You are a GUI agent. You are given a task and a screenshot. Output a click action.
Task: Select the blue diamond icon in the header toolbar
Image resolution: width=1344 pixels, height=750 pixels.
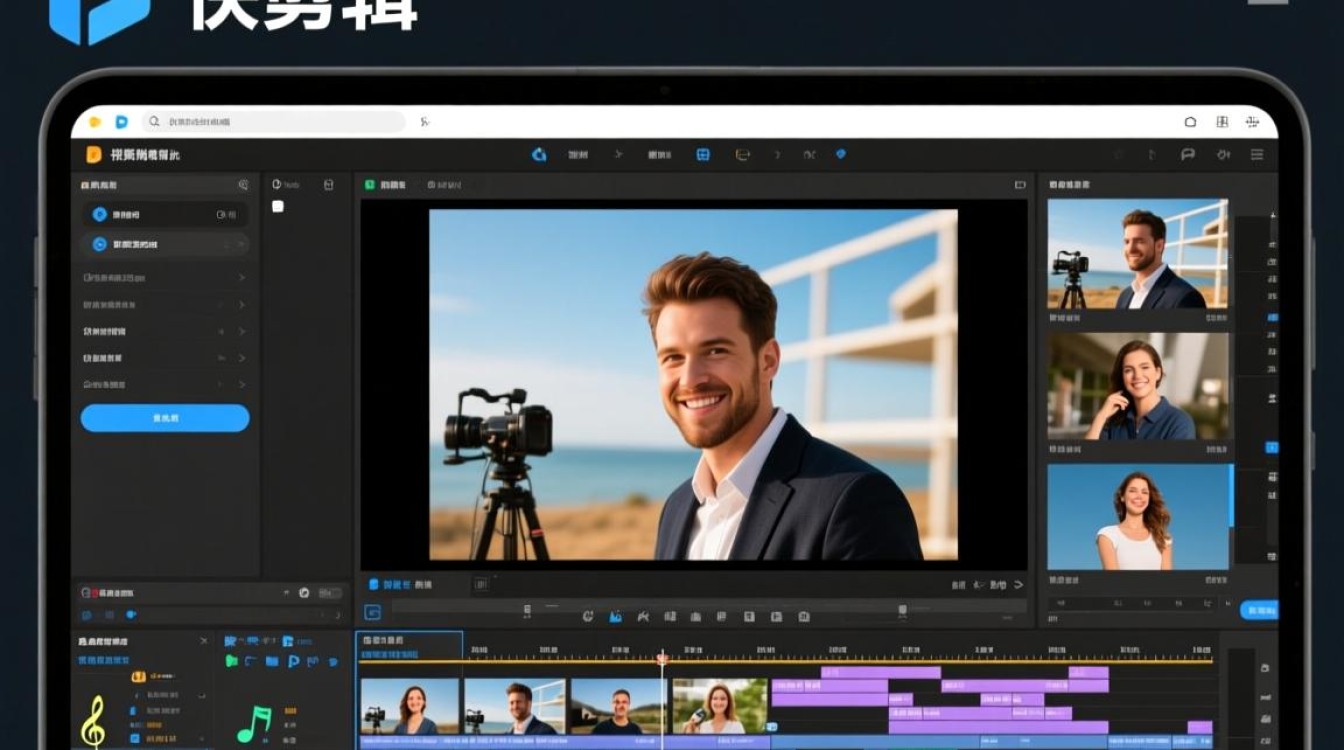(841, 154)
